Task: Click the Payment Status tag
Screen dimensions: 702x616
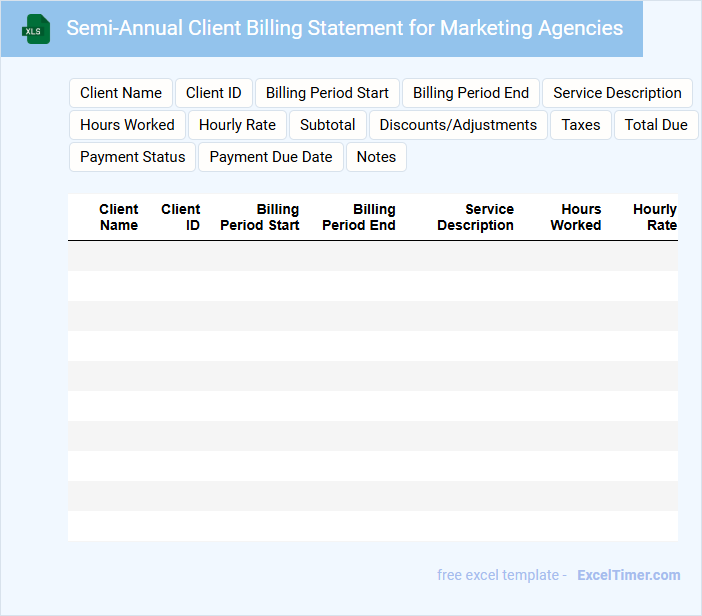Action: (133, 157)
